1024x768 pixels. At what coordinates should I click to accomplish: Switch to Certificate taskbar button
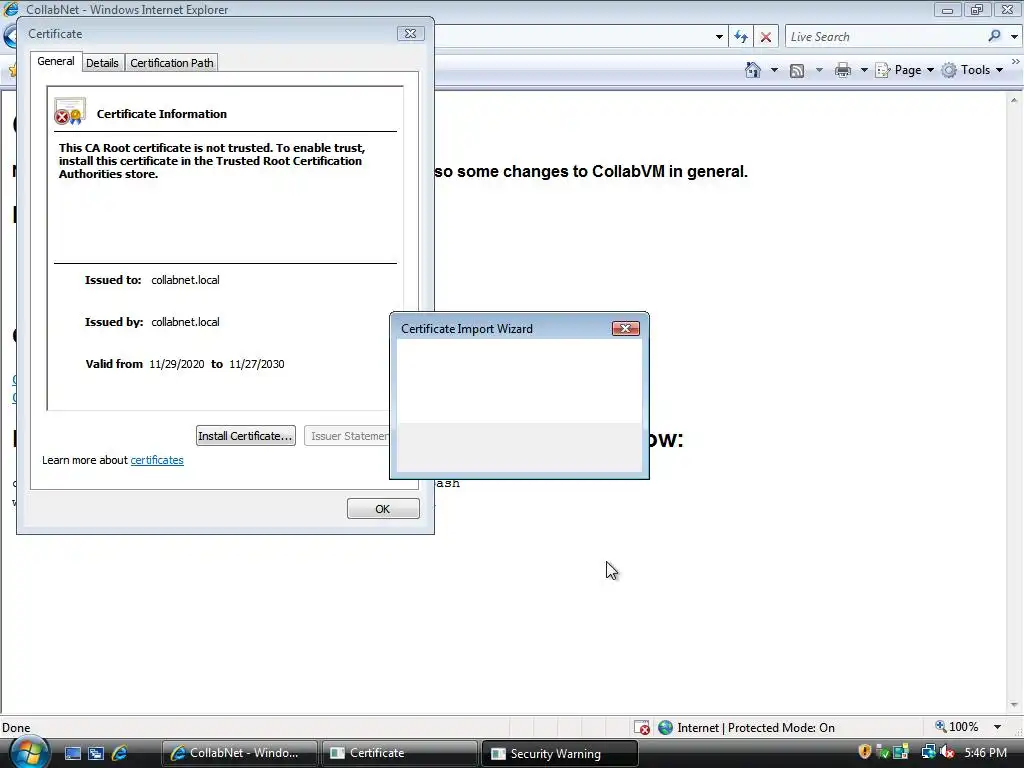tap(399, 753)
